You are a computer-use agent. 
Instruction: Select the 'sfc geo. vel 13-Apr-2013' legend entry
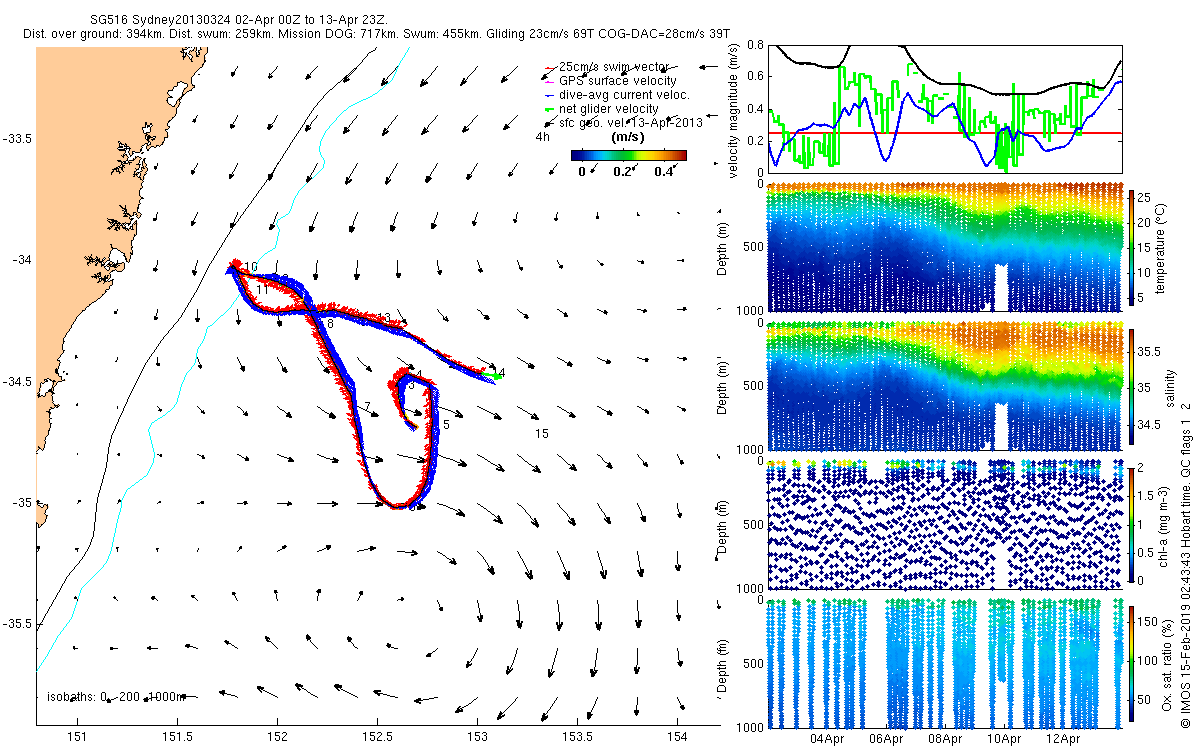623,123
